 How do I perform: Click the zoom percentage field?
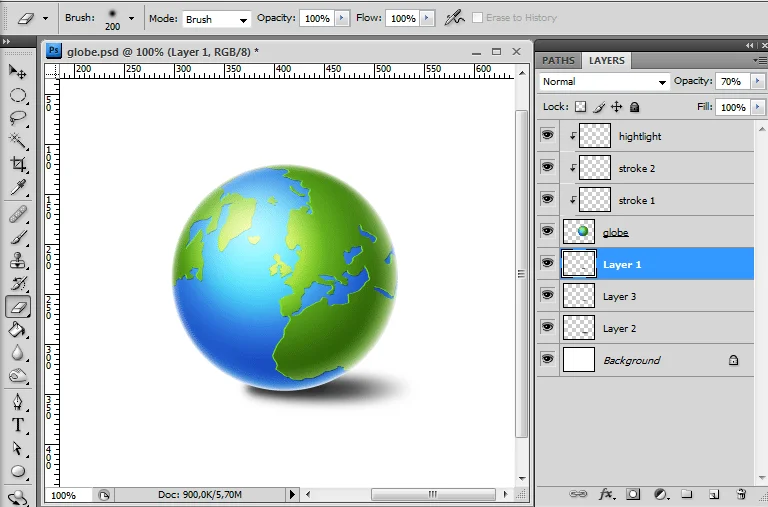click(x=68, y=495)
